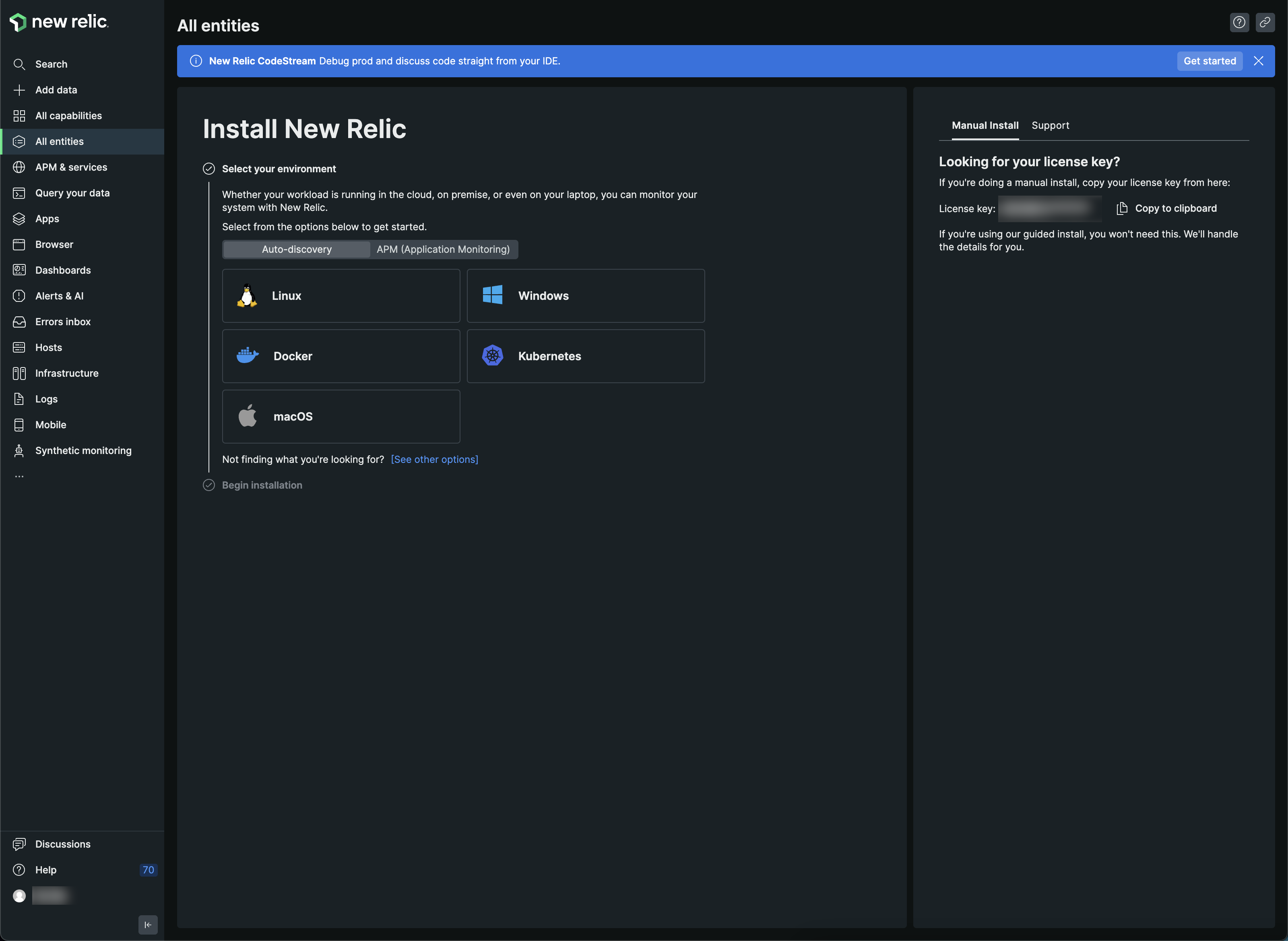This screenshot has width=1288, height=941.
Task: Select the All entities sidebar icon
Action: pos(19,141)
